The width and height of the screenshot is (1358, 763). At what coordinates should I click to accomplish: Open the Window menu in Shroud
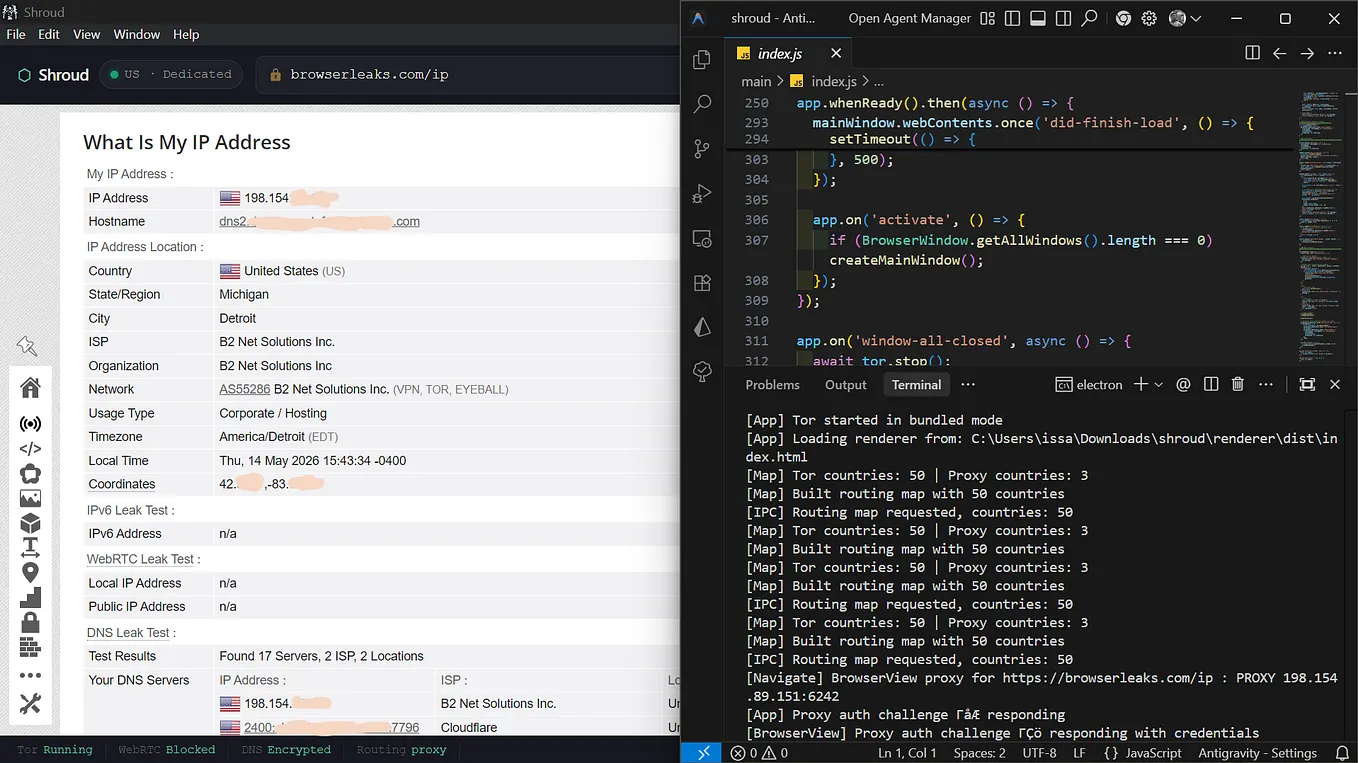tap(137, 34)
